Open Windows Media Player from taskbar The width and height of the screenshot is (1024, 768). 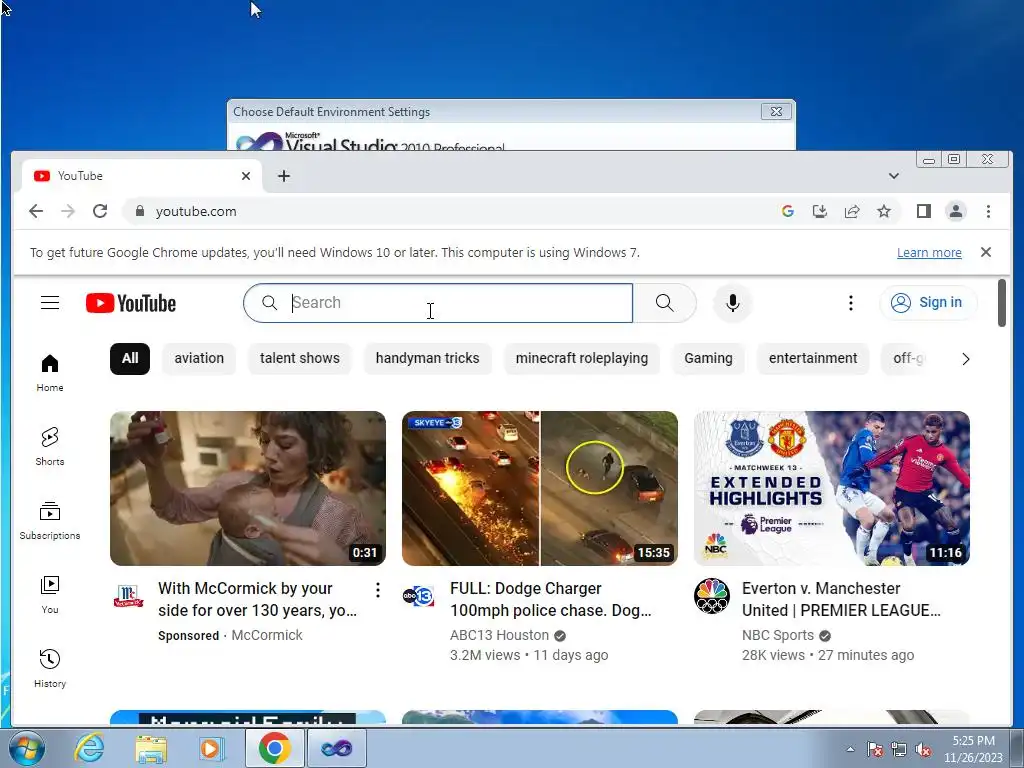[212, 748]
